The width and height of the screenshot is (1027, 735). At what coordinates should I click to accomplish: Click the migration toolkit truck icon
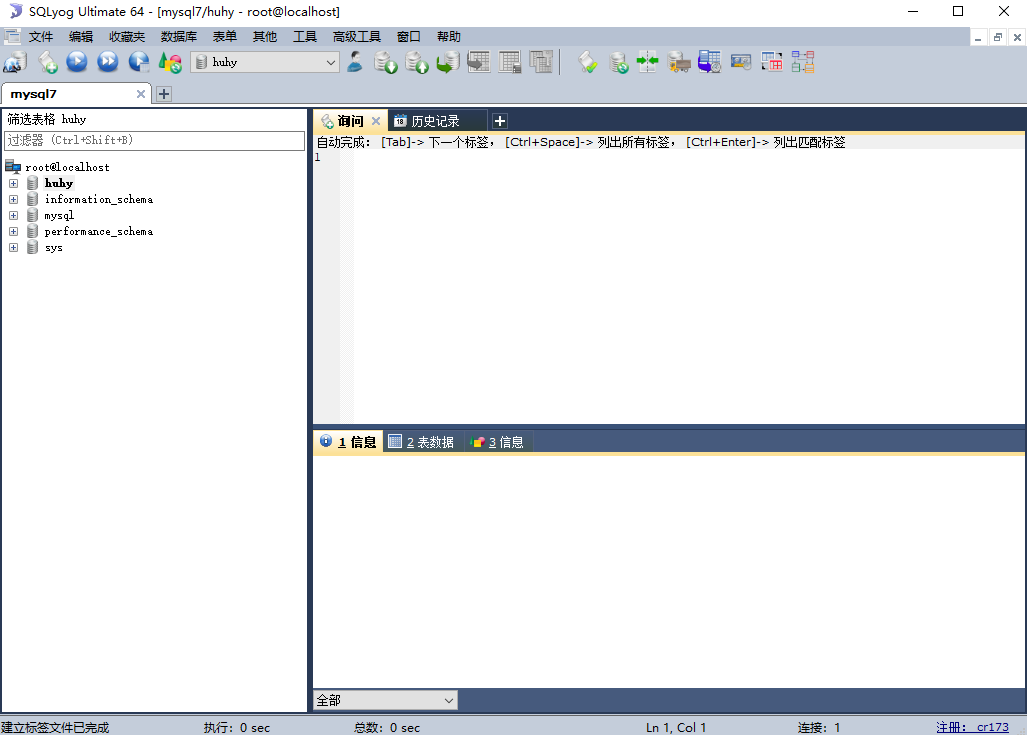point(679,62)
